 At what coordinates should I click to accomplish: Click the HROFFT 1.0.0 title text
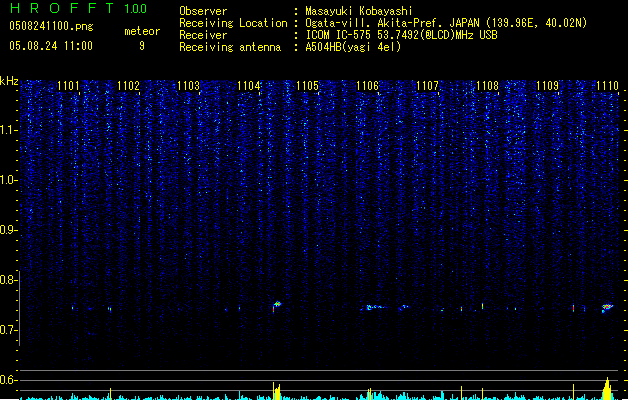[x=78, y=8]
